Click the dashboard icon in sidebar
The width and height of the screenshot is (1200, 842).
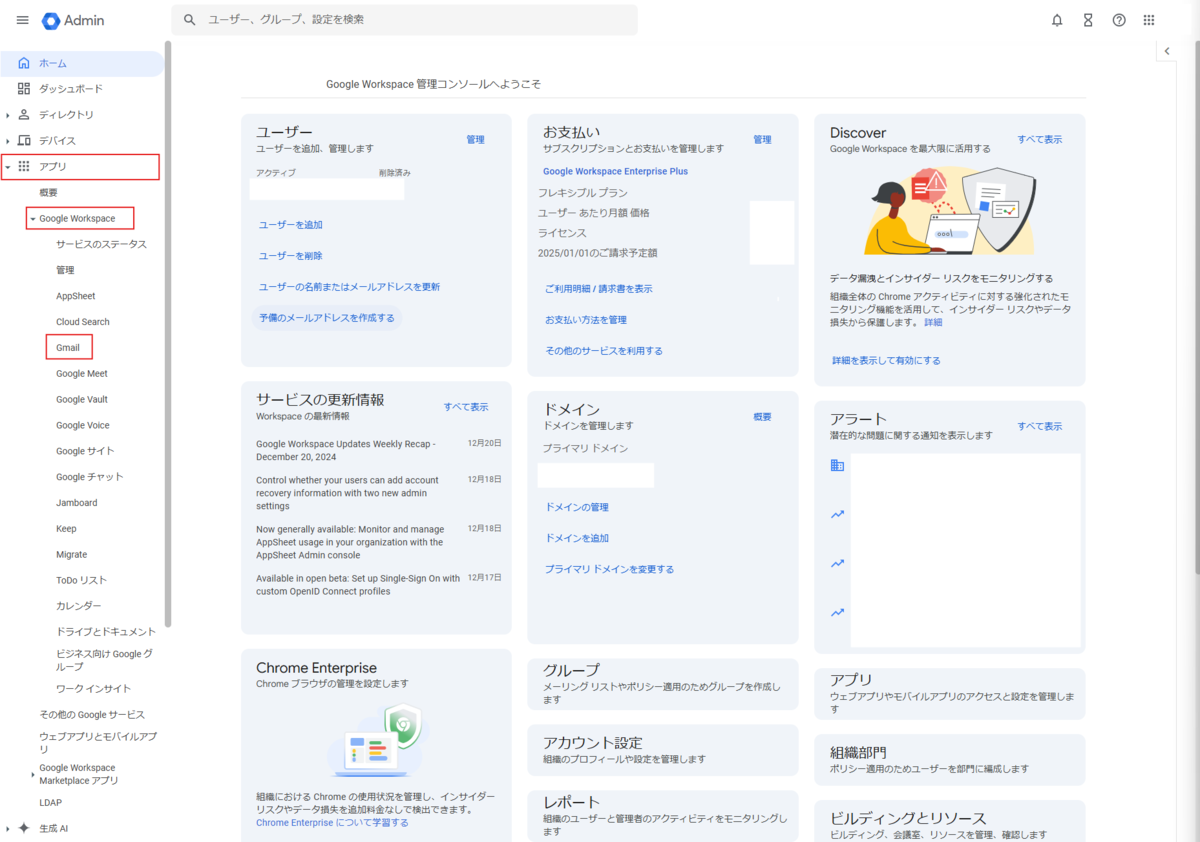pyautogui.click(x=24, y=89)
